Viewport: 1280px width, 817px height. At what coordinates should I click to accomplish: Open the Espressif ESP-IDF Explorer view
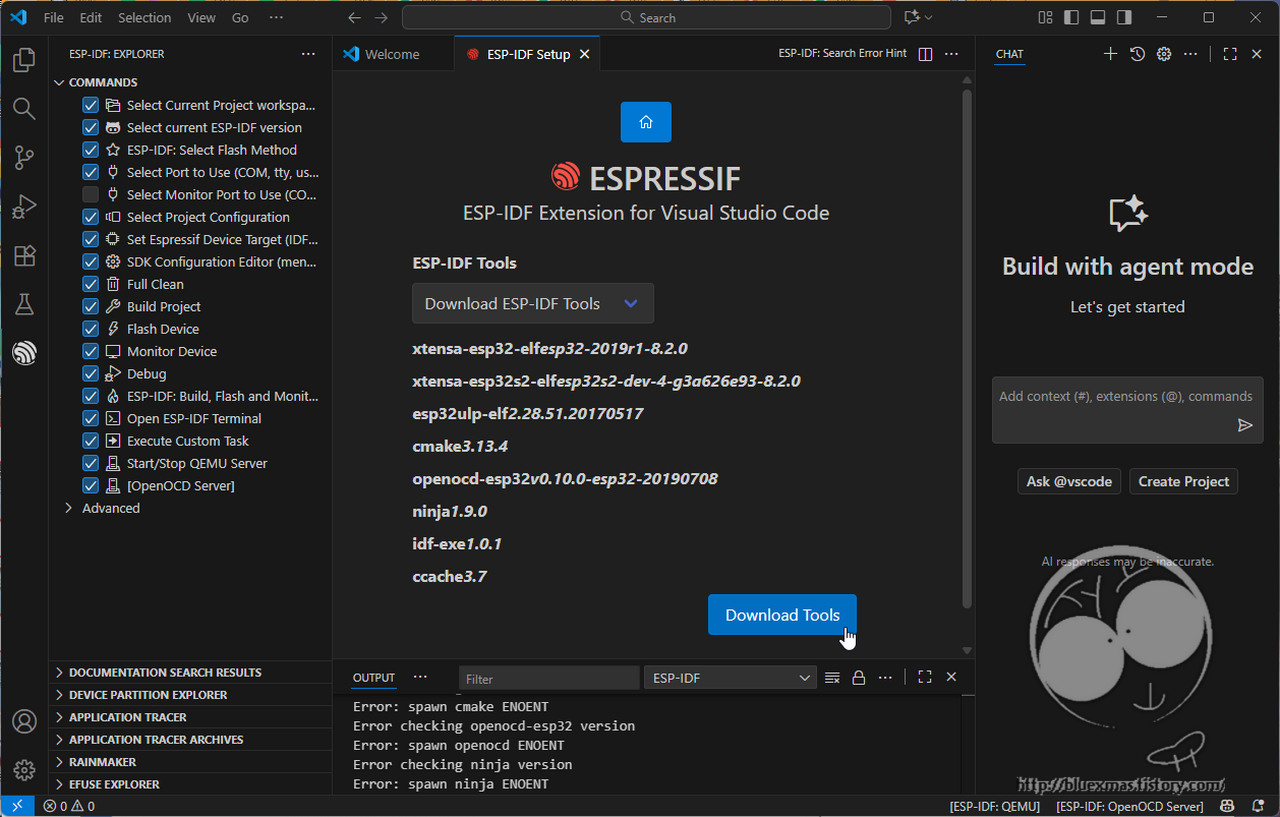pos(24,352)
